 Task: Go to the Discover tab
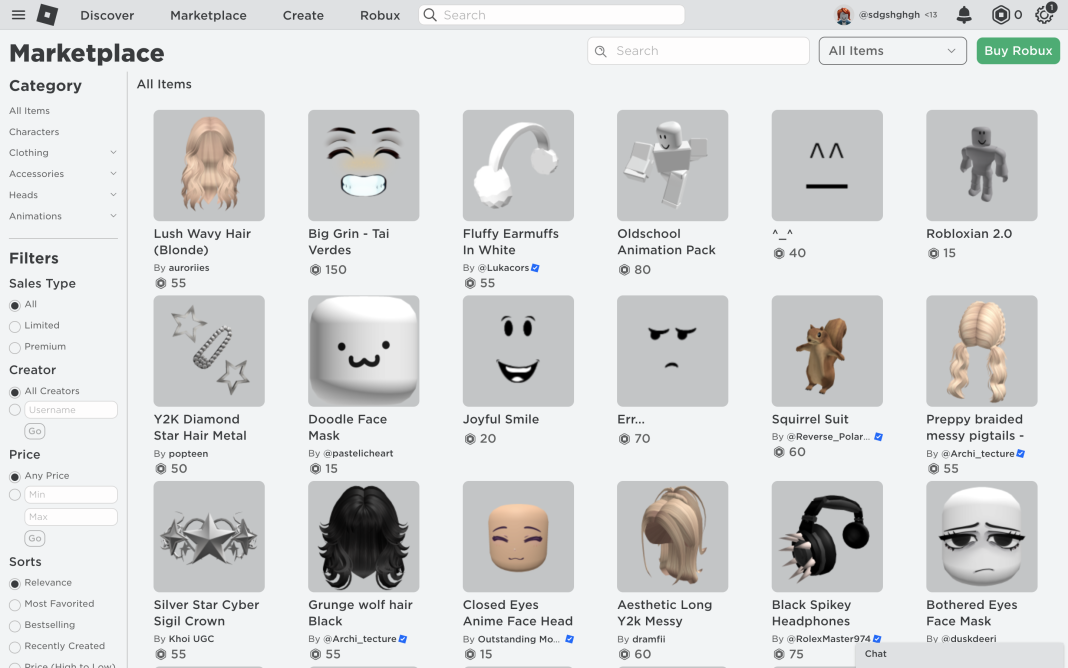(x=107, y=15)
